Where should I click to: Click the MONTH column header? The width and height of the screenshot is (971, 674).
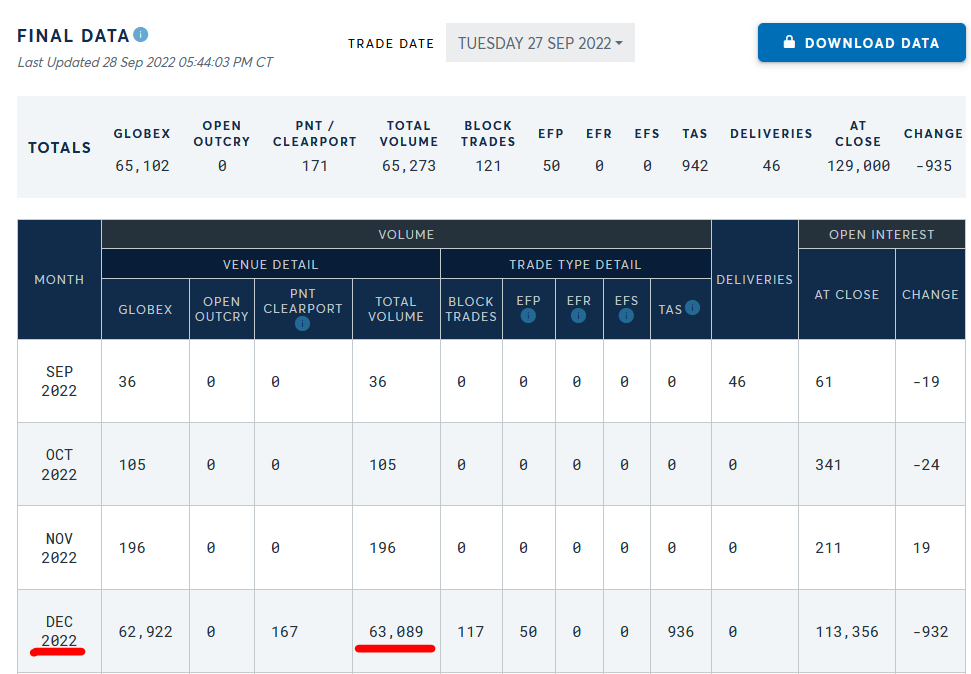tap(59, 279)
